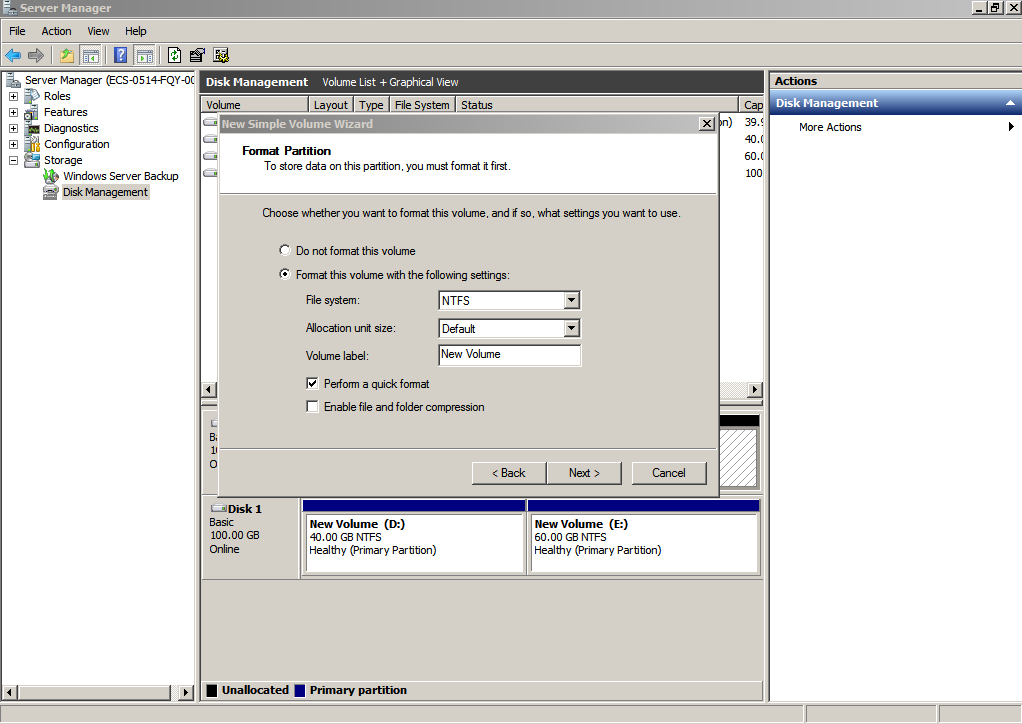Click the Volume label text field

(510, 355)
